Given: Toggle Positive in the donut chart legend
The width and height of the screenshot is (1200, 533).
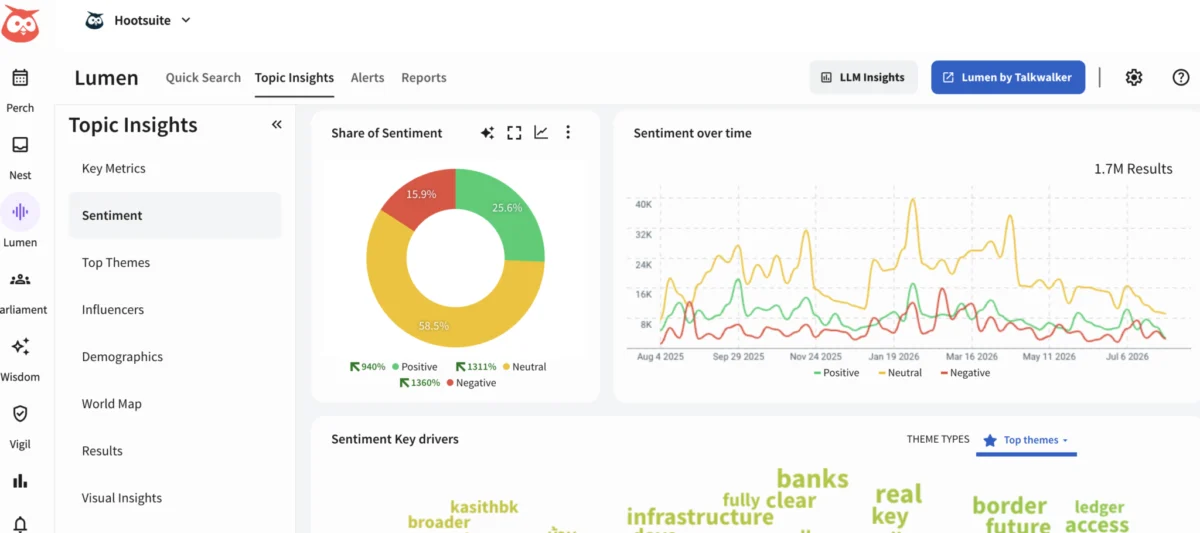Looking at the screenshot, I should click(414, 367).
